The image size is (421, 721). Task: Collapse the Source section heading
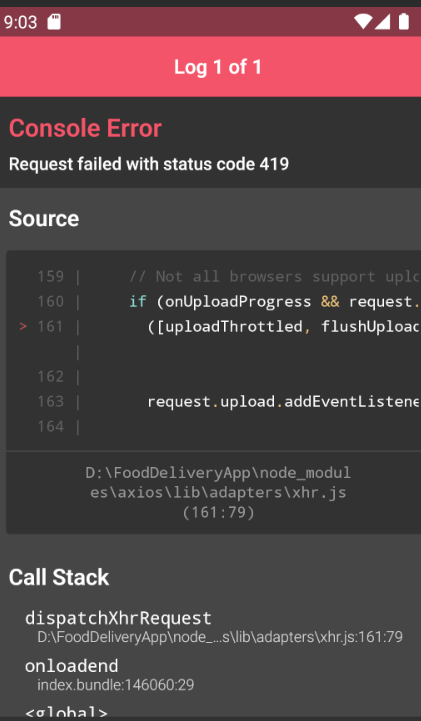[44, 218]
